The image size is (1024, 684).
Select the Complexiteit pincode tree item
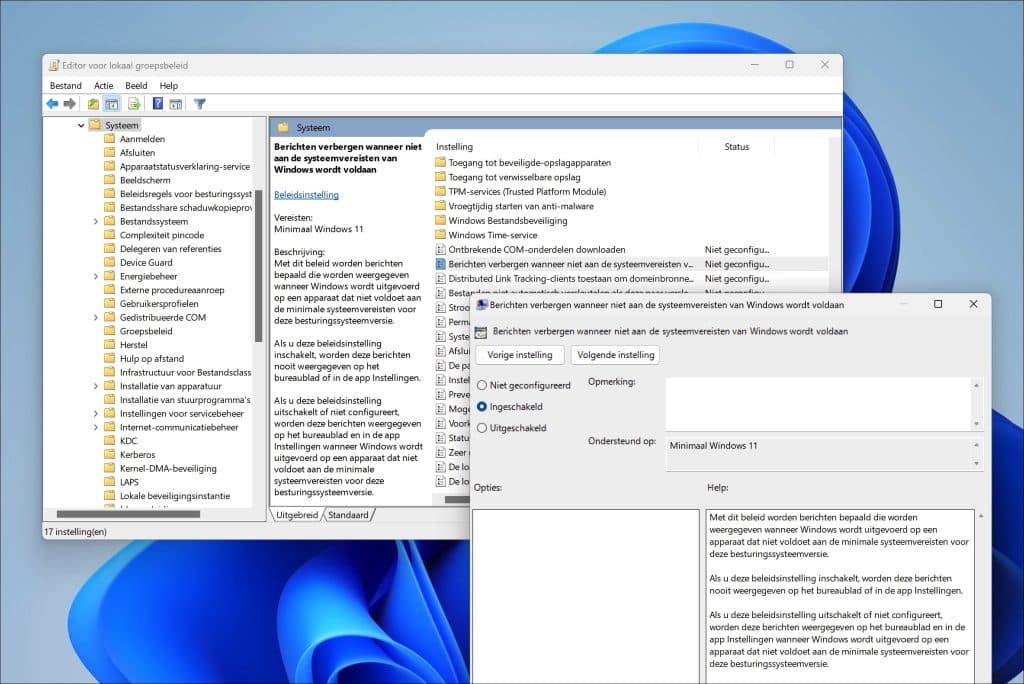pyautogui.click(x=161, y=235)
